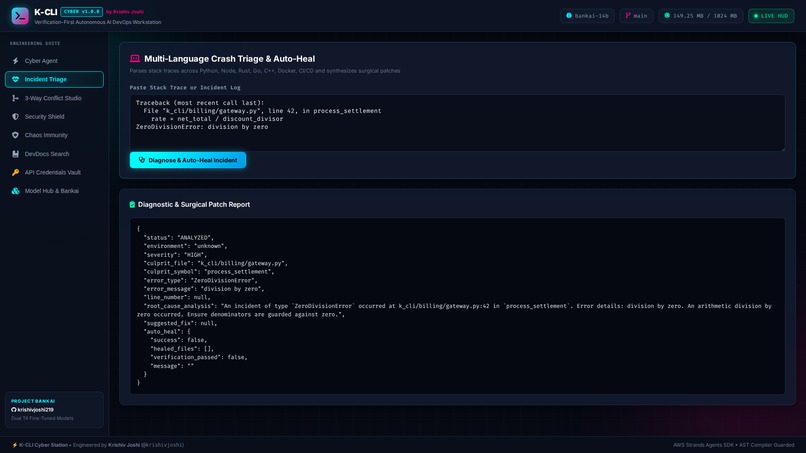
Task: Open 3-Way Conflict Studio
Action: pos(54,98)
